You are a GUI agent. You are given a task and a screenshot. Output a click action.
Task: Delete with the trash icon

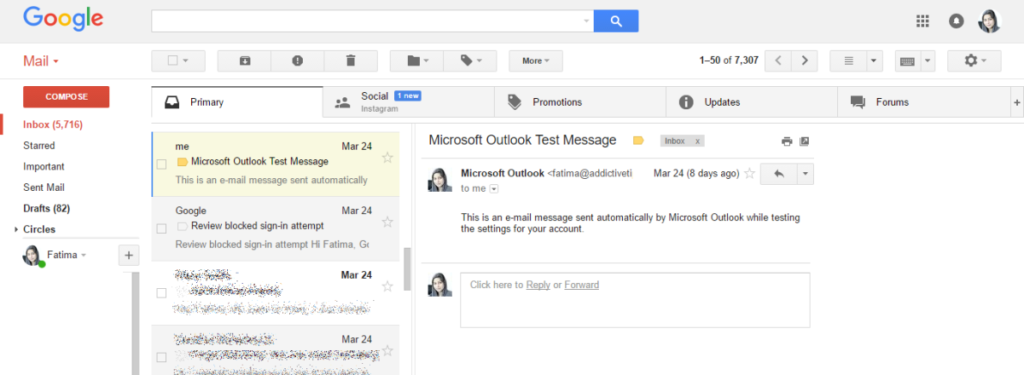351,61
